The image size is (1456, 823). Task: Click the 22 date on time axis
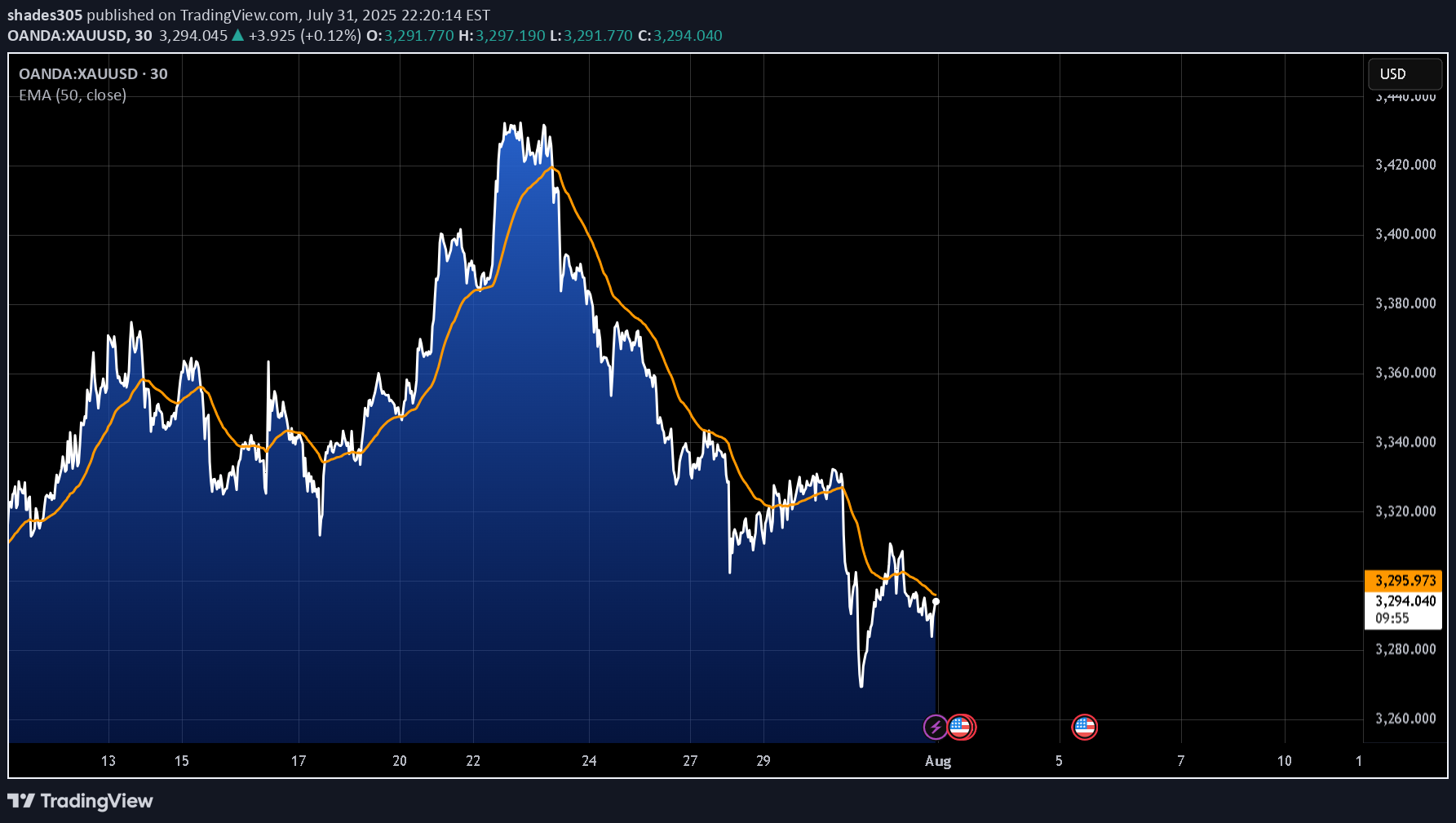point(473,761)
